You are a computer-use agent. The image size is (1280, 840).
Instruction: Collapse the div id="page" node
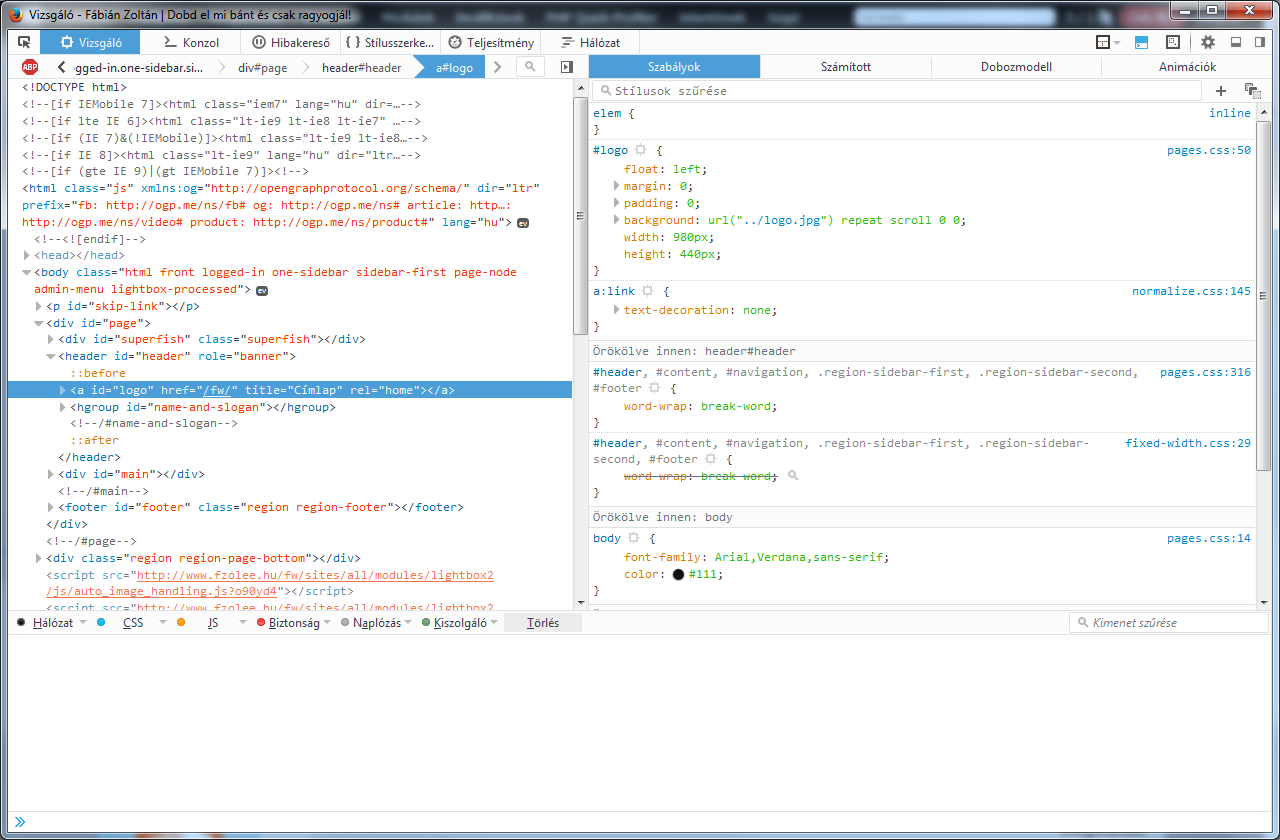[x=39, y=323]
